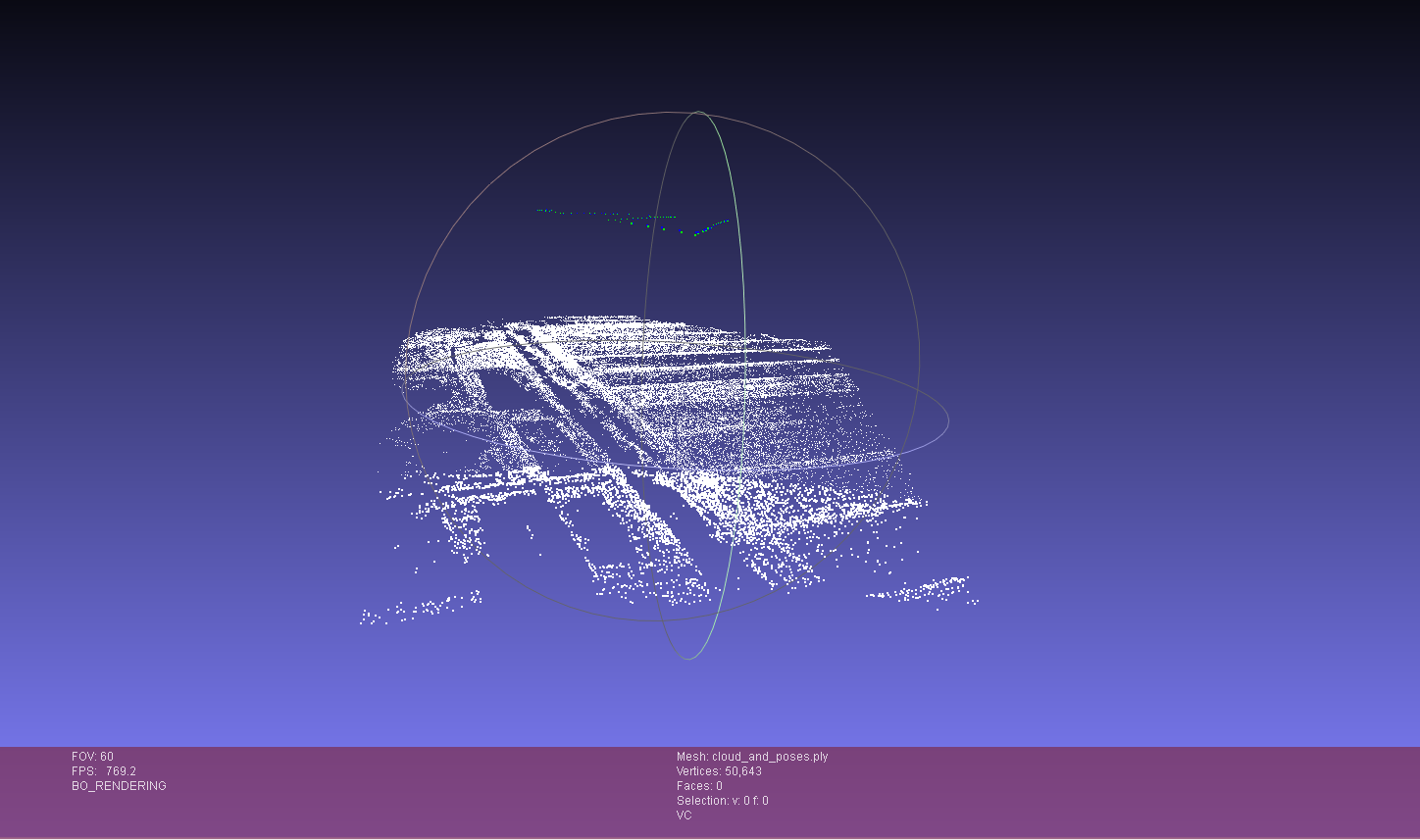The width and height of the screenshot is (1420, 840).
Task: Click the Selection: v: 0 f: 0 info text
Action: (x=724, y=800)
